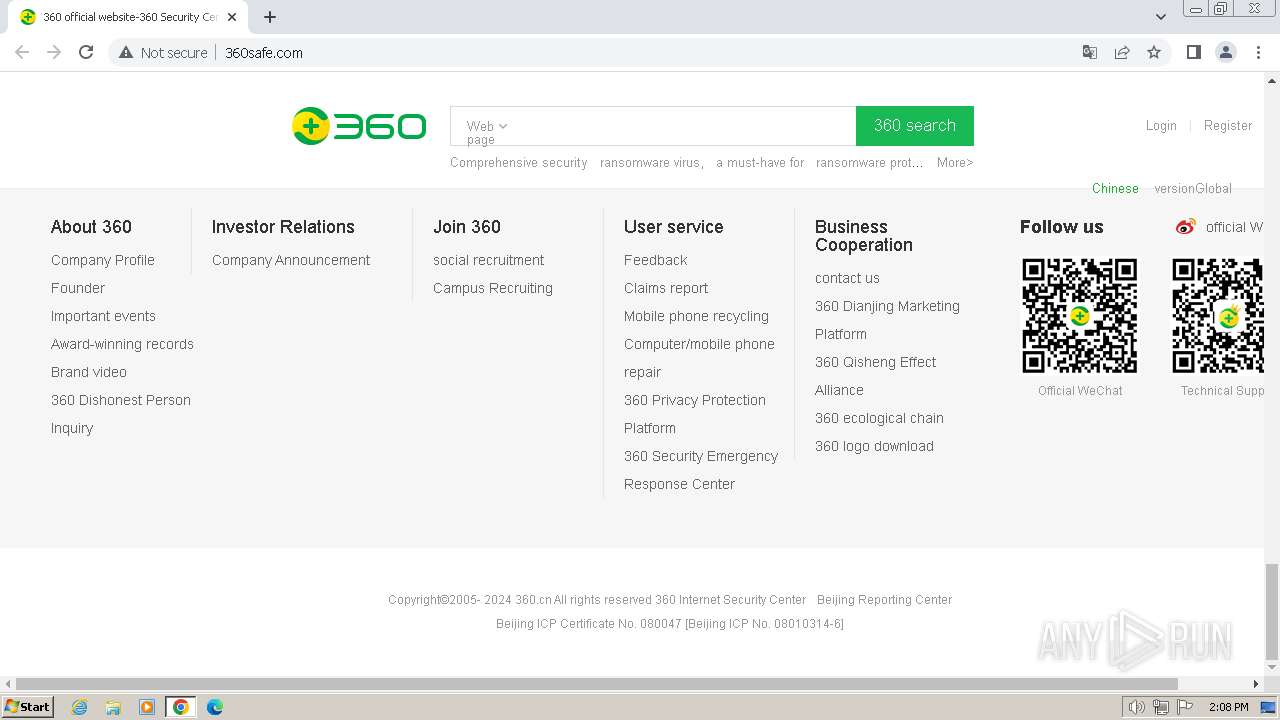The width and height of the screenshot is (1280, 720).
Task: Open the Chrome profile icon
Action: 1226,52
